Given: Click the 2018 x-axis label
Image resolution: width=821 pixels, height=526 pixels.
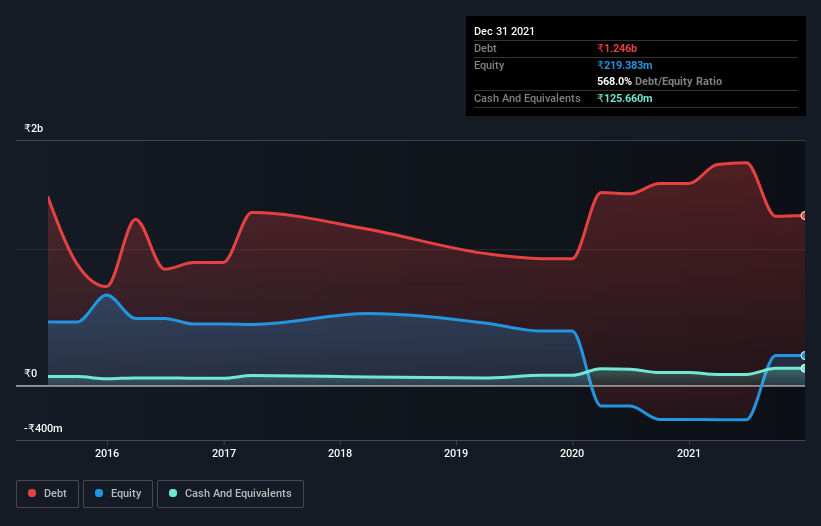Looking at the screenshot, I should (x=340, y=453).
